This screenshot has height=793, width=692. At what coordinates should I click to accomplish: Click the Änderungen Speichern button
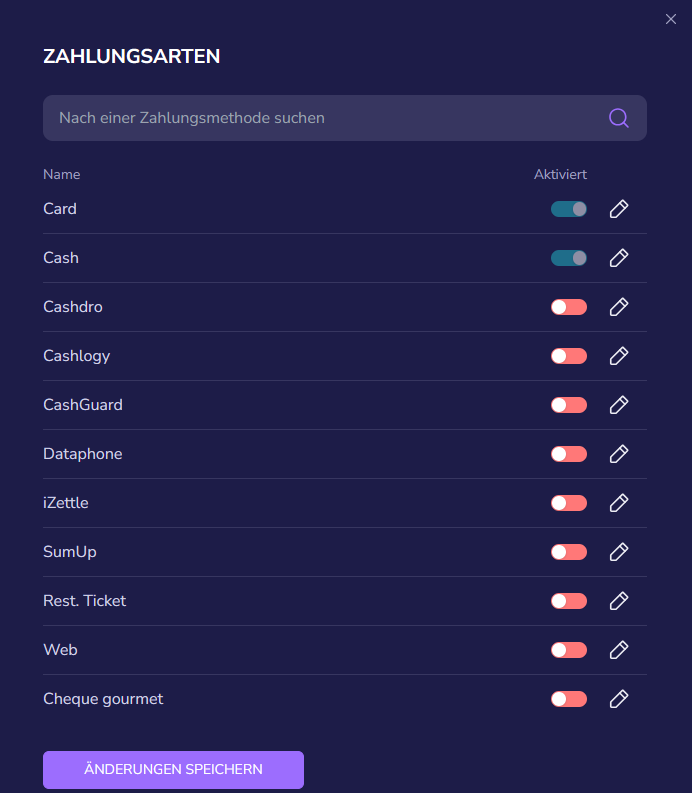coord(174,769)
